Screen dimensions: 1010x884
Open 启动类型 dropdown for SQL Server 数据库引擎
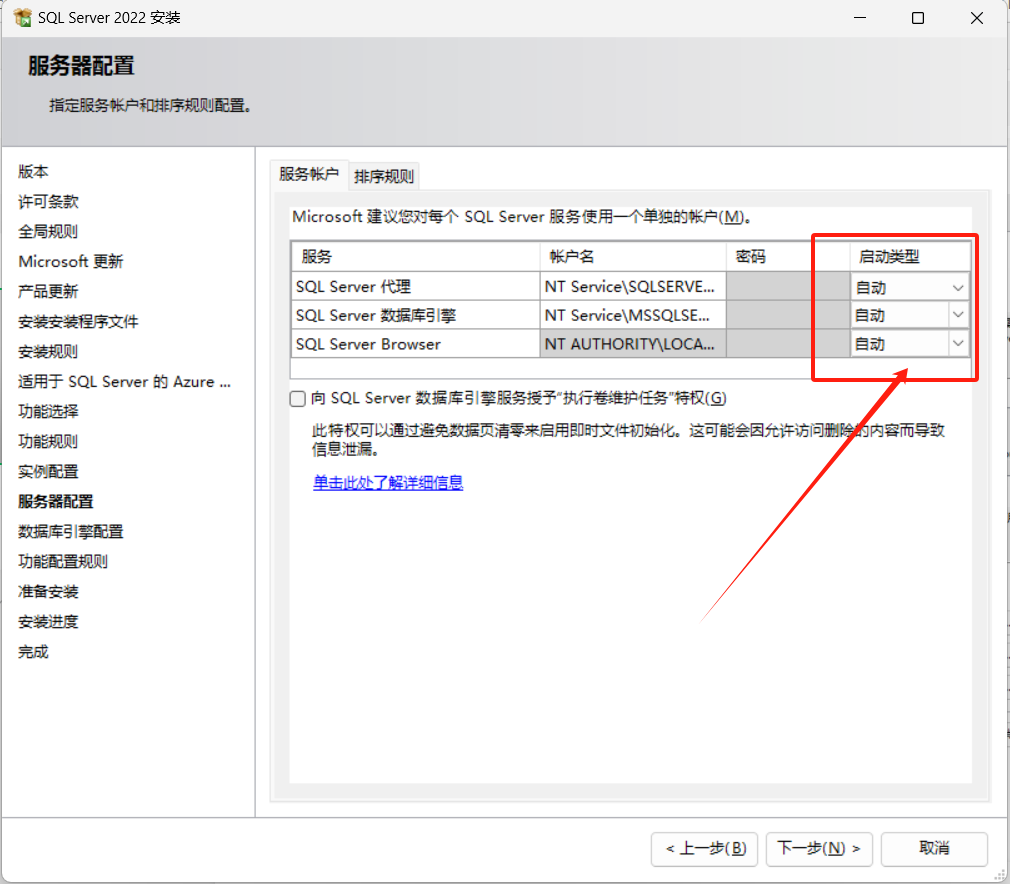tap(958, 315)
